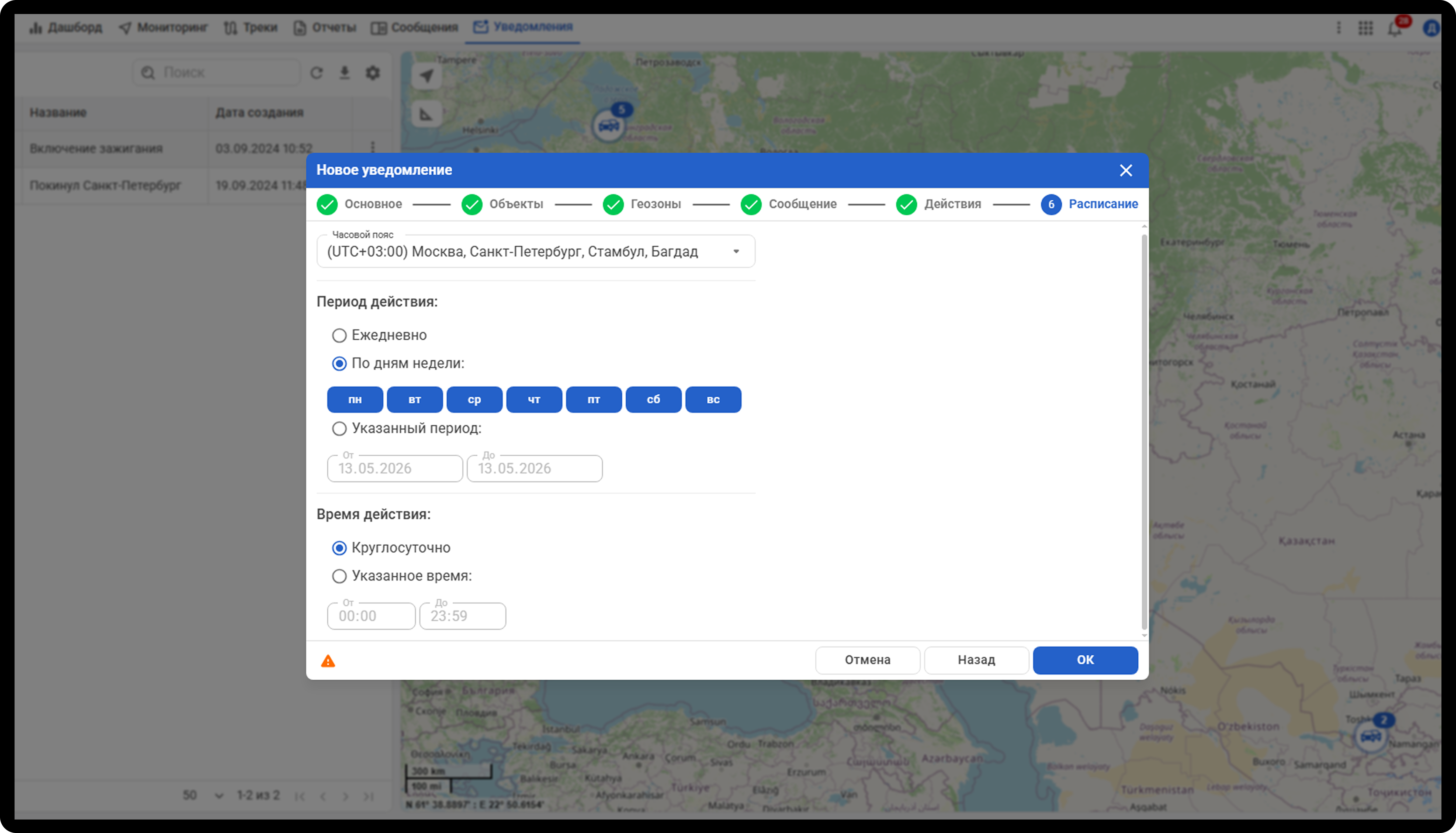Click the start time 00:00 field
This screenshot has height=833, width=1456.
371,616
